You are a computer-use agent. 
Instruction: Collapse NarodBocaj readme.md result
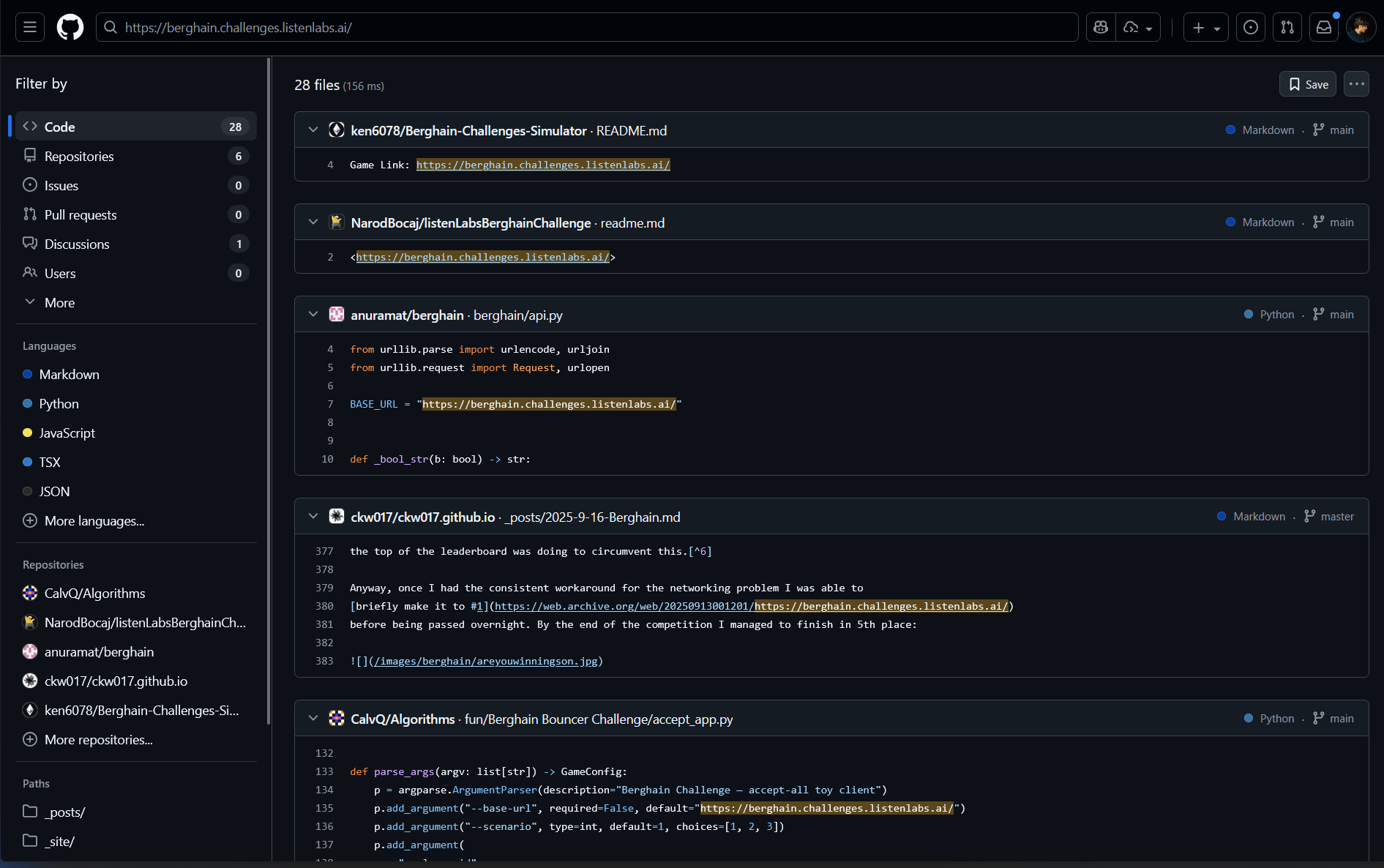(x=313, y=222)
